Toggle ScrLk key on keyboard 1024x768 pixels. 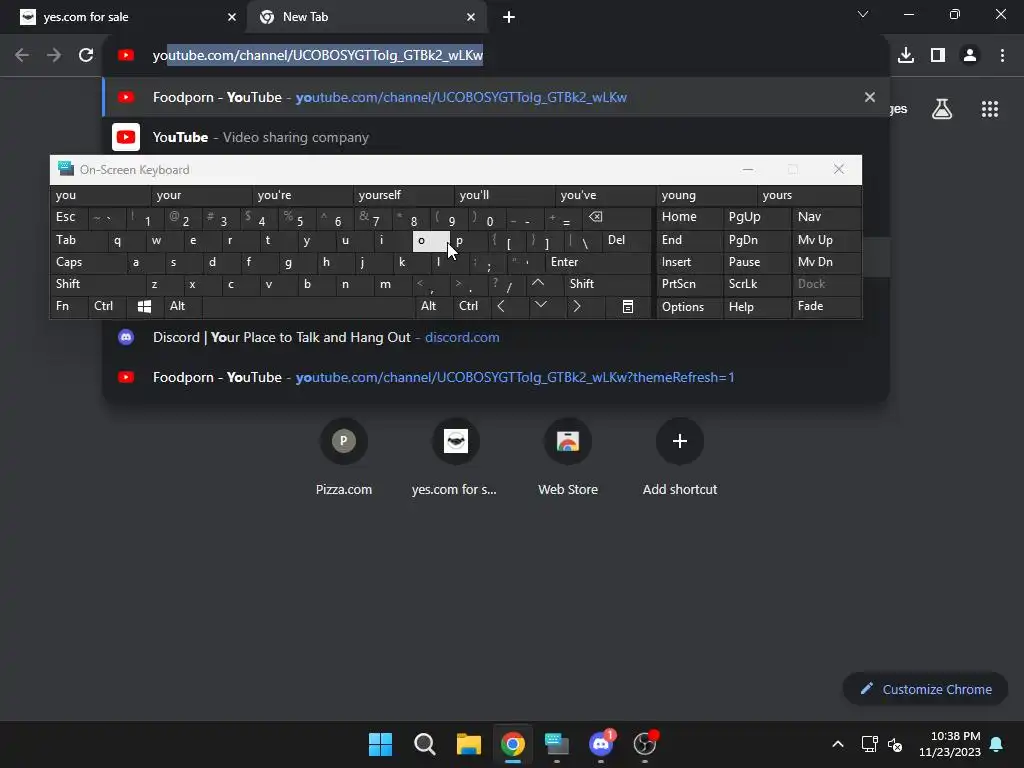click(756, 284)
